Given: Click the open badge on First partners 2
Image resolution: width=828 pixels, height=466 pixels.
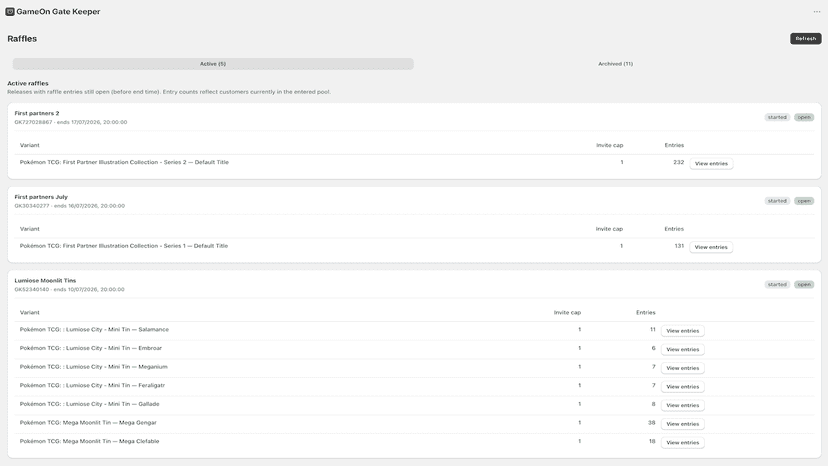Looking at the screenshot, I should (x=804, y=117).
